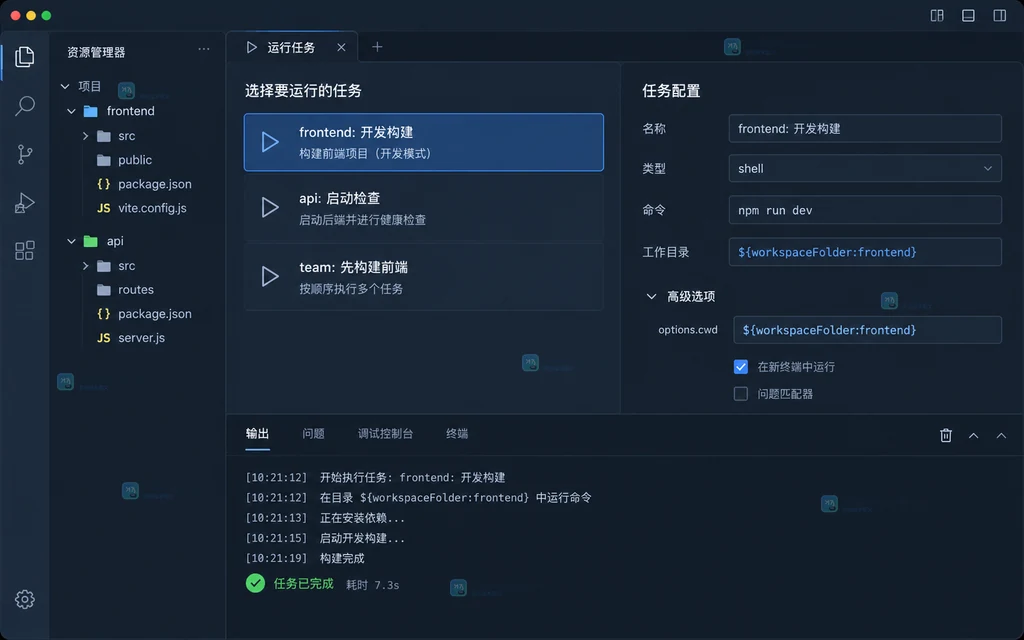Click the 耗时 7.3s text
Image resolution: width=1024 pixels, height=640 pixels.
click(373, 584)
